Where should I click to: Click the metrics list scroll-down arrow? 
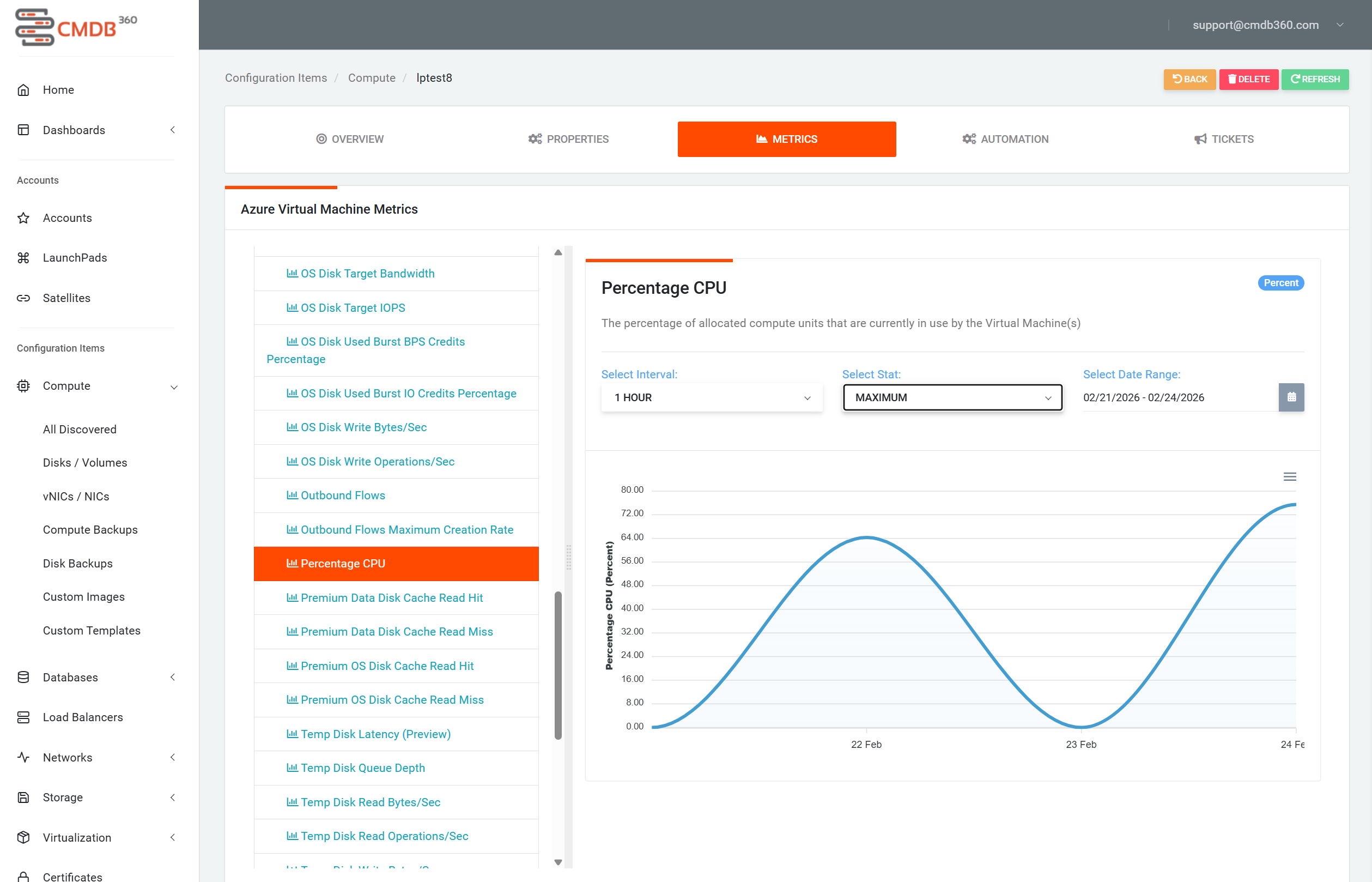558,861
